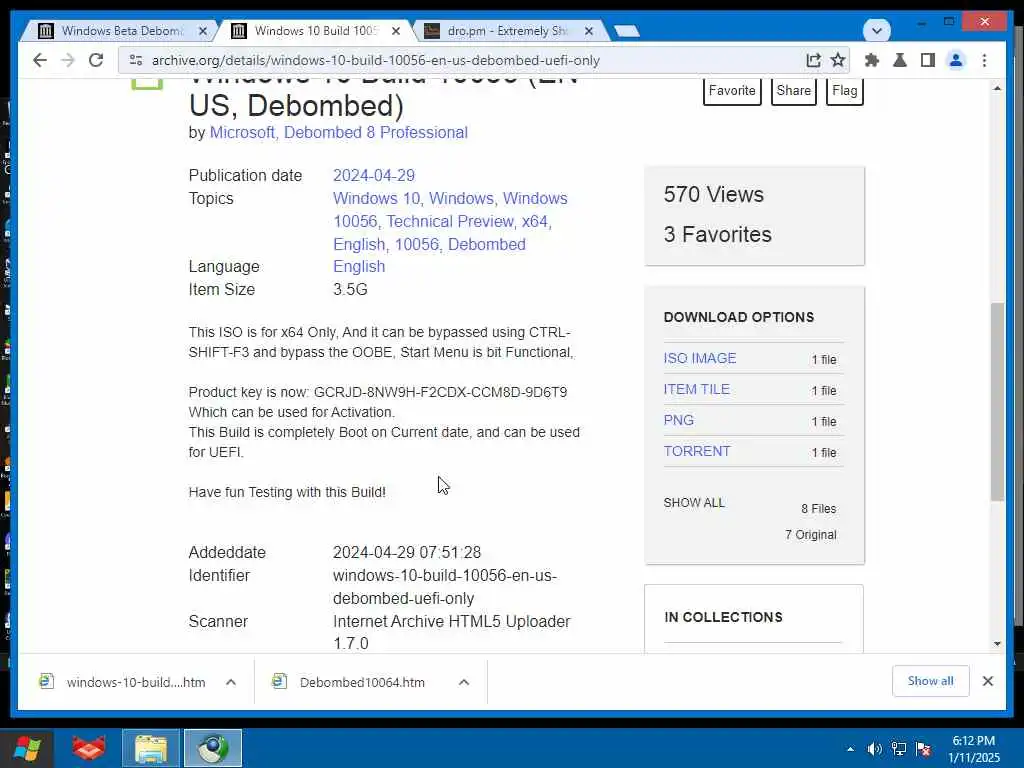Close the Windows 10 Build tab
Image resolution: width=1024 pixels, height=768 pixels.
click(396, 31)
